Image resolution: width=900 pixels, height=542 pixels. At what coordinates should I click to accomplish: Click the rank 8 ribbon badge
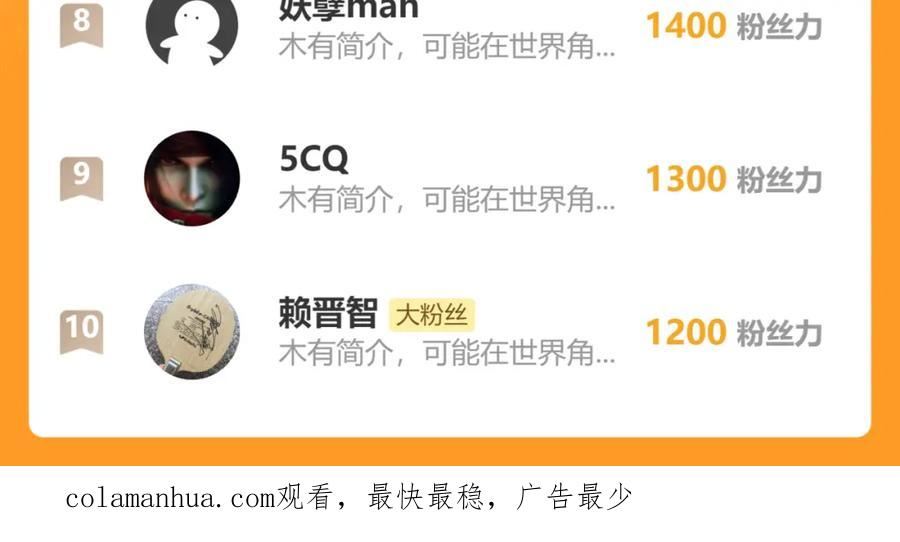click(x=82, y=25)
